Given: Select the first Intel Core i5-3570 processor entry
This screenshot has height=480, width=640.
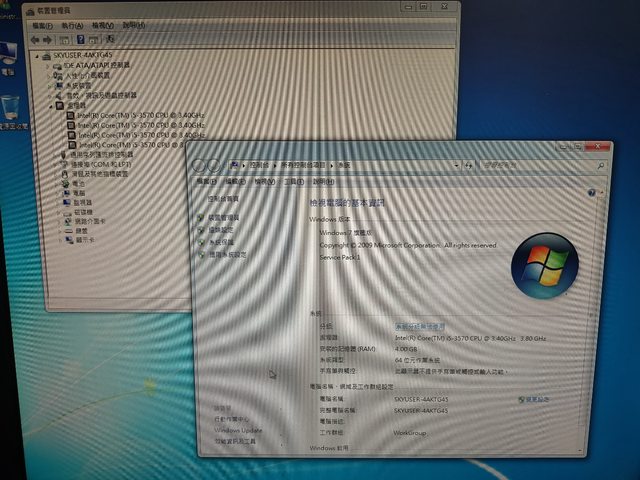Looking at the screenshot, I should [x=138, y=114].
